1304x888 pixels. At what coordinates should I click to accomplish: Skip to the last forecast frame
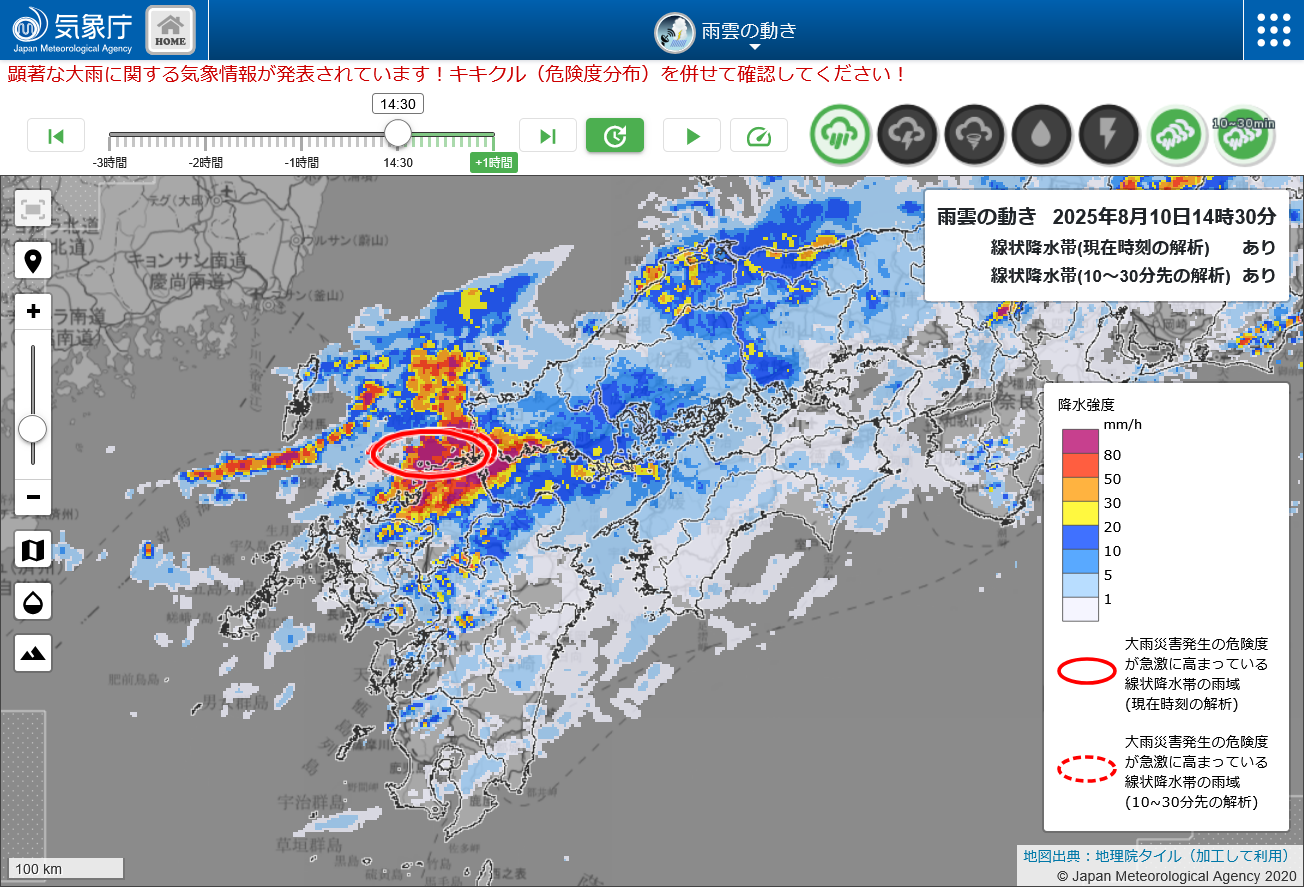click(547, 136)
